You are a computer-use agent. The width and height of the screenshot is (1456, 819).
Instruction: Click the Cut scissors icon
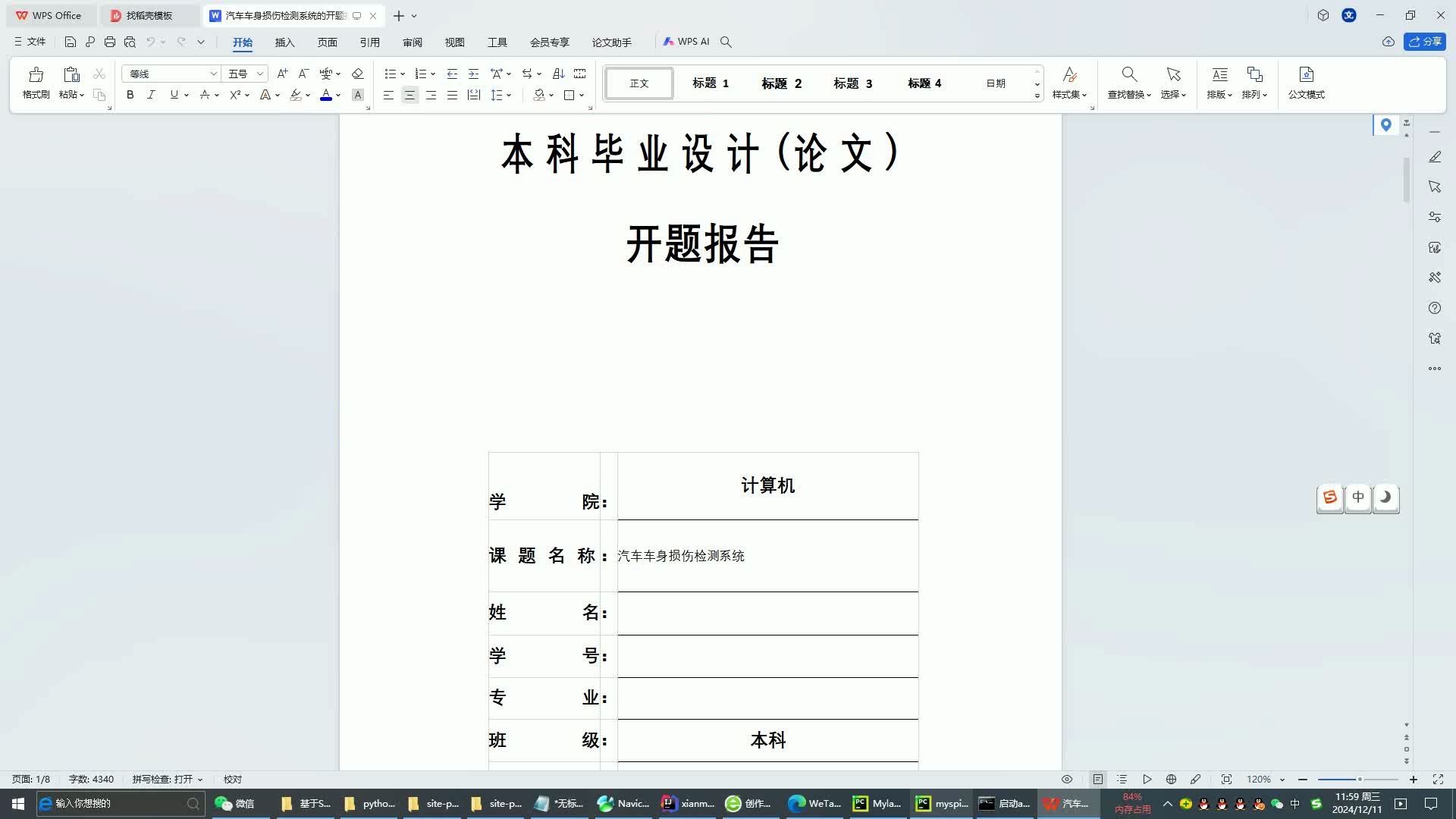click(99, 74)
